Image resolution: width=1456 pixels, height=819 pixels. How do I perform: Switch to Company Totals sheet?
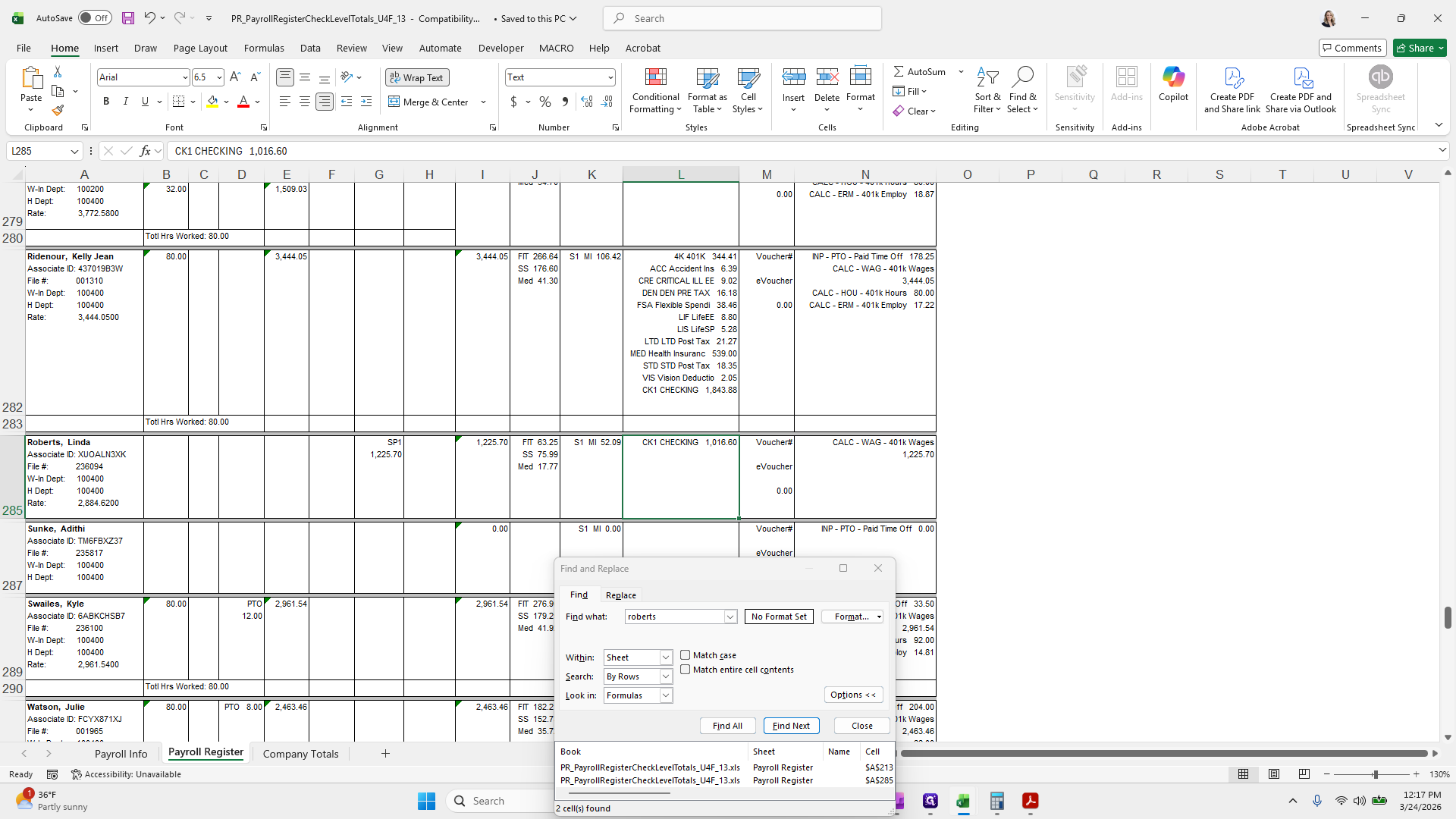[300, 754]
